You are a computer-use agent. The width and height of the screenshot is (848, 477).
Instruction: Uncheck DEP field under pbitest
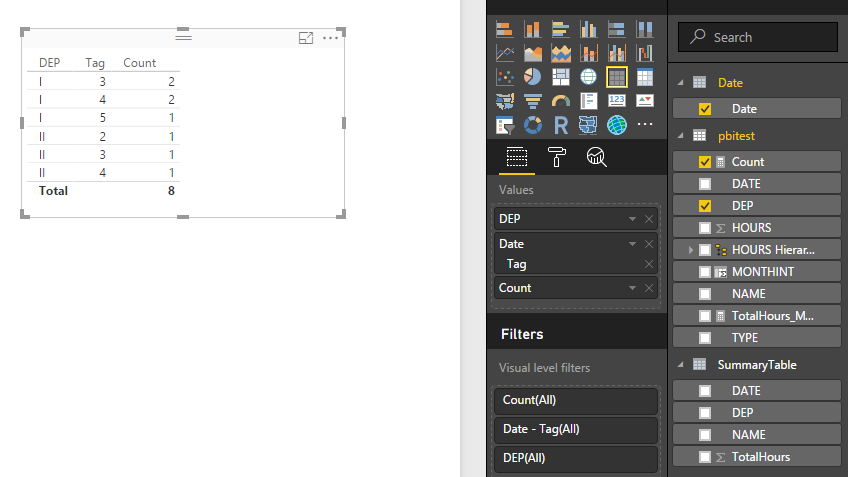[705, 206]
